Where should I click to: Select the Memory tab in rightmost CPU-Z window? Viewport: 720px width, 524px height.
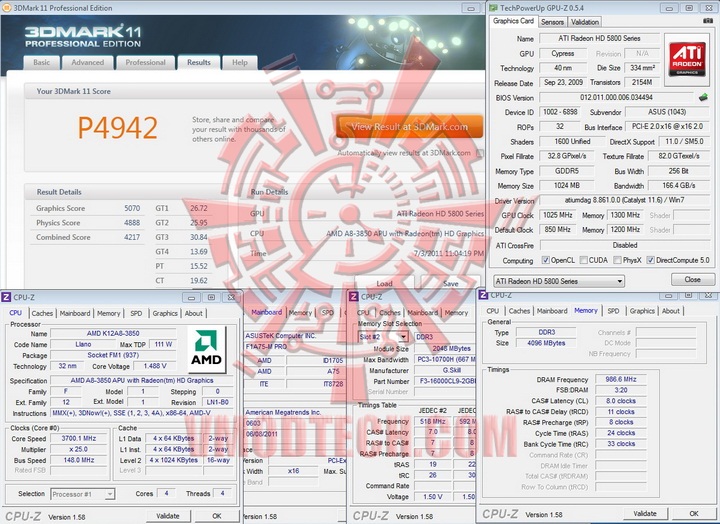[586, 311]
